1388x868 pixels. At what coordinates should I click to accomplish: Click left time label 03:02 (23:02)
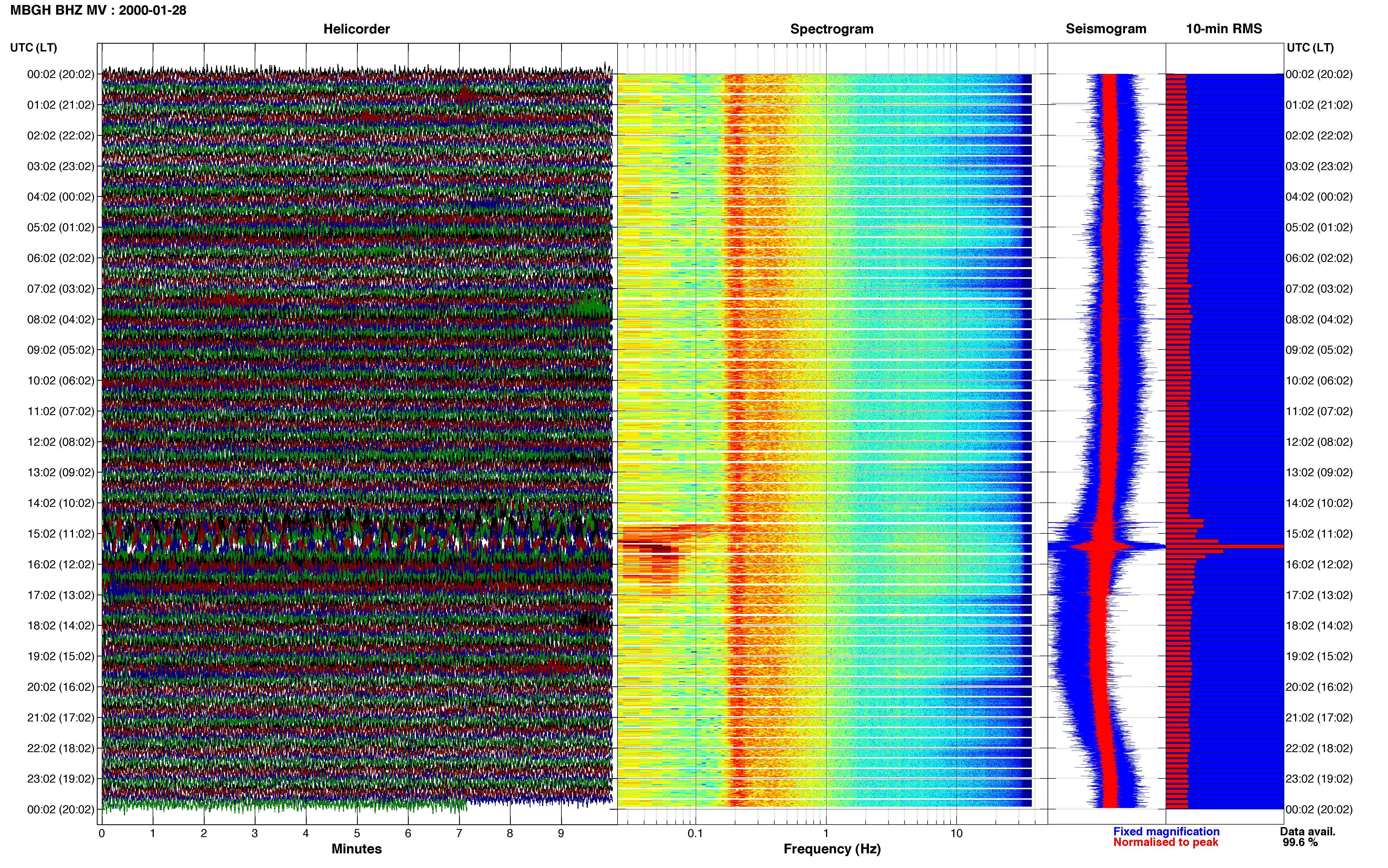(61, 166)
